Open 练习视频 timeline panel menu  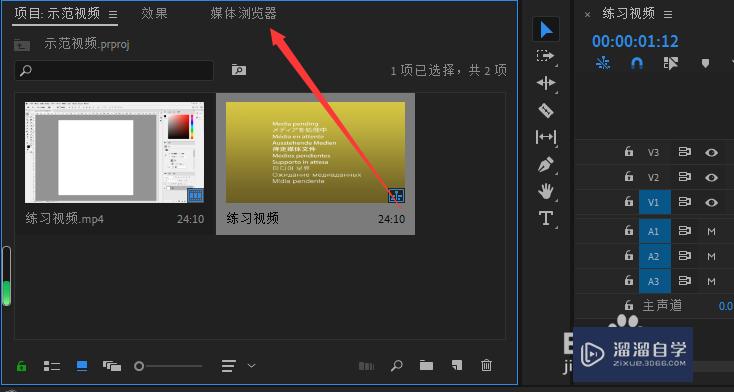pos(668,15)
